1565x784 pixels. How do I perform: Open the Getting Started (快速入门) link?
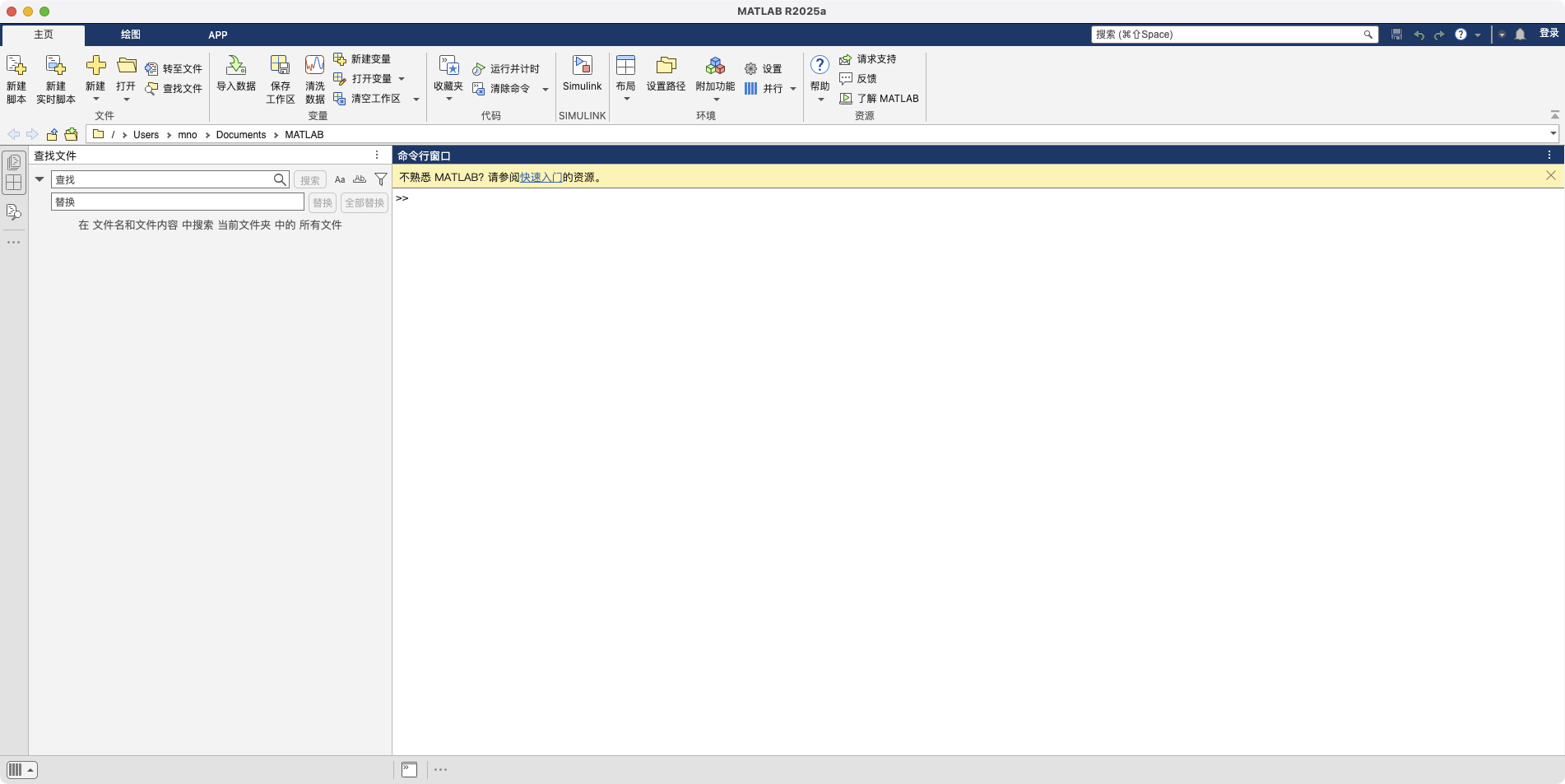(541, 177)
